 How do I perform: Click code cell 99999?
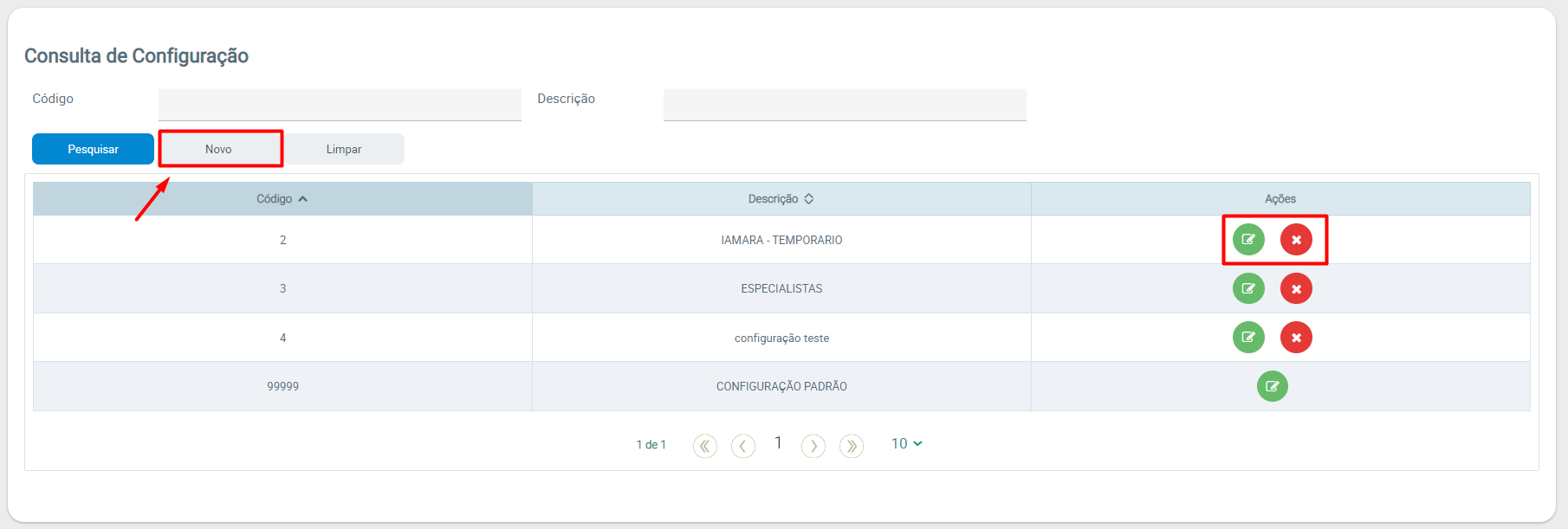(282, 386)
